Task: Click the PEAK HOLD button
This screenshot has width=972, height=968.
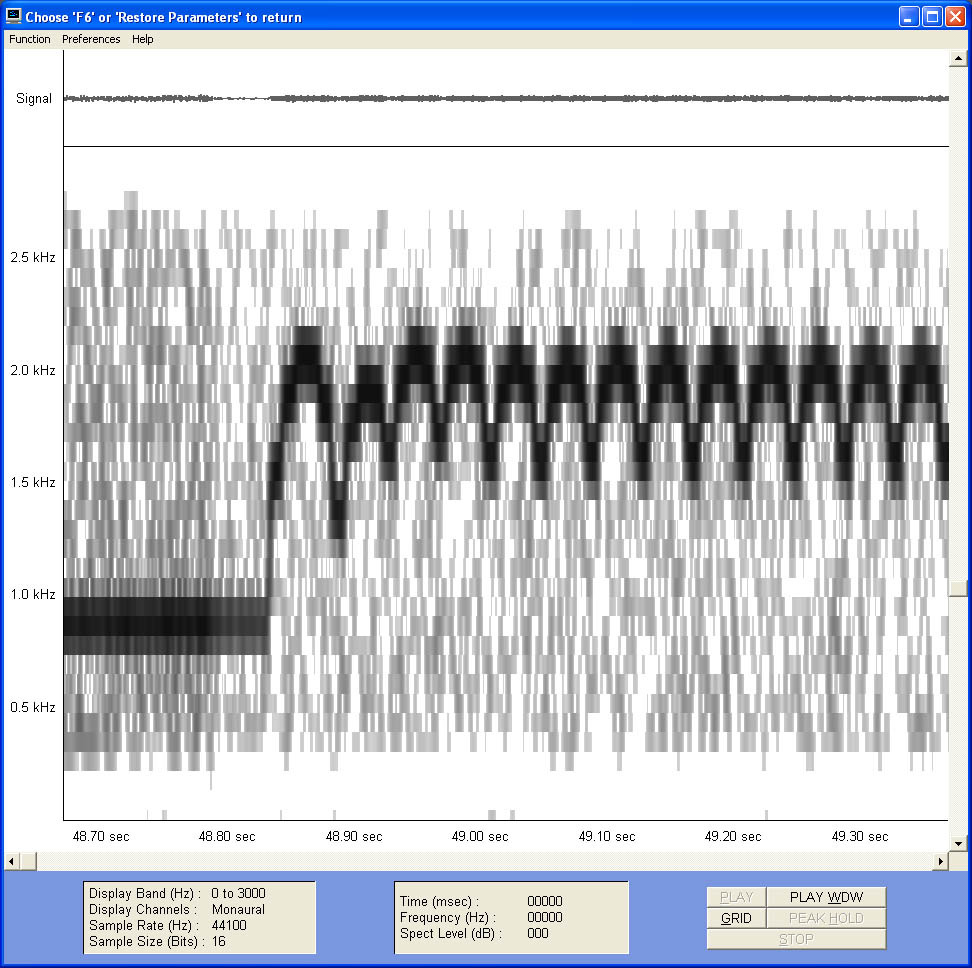Action: (x=826, y=918)
